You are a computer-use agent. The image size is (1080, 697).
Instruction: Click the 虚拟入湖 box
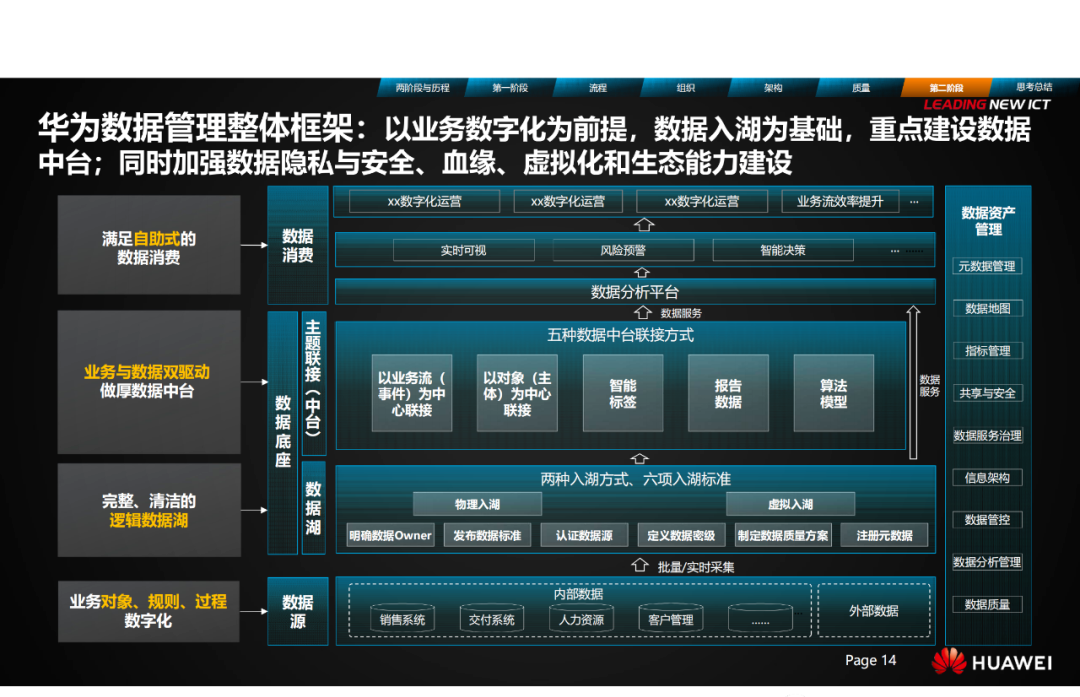pos(790,504)
